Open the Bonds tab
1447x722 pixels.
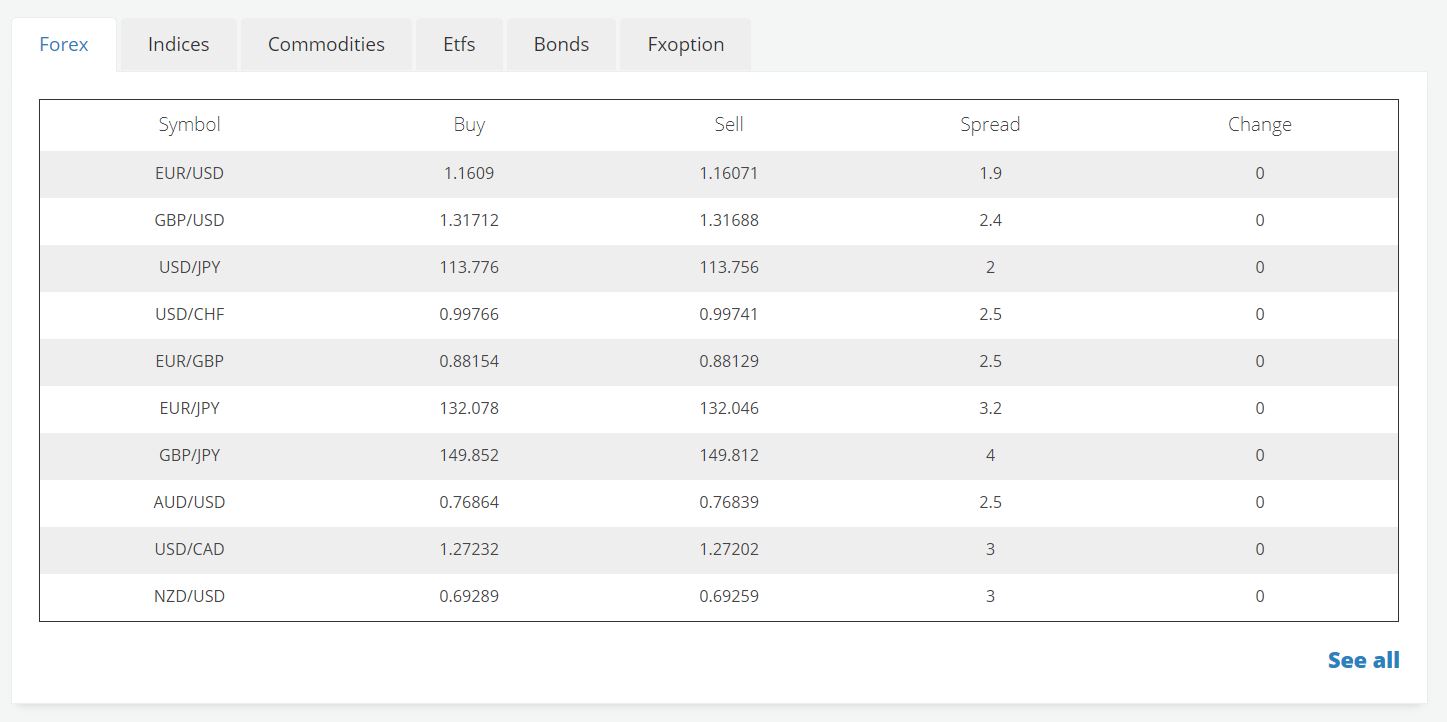pyautogui.click(x=561, y=45)
